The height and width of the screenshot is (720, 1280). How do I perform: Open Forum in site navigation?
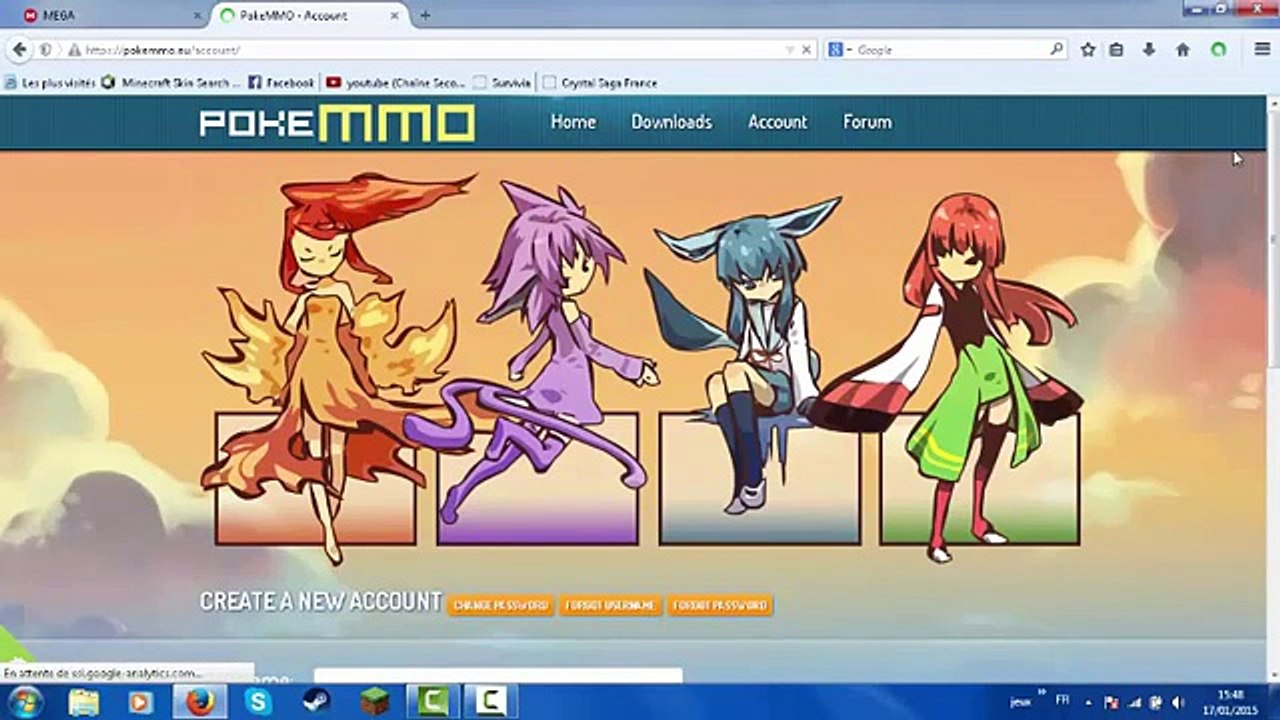[x=867, y=122]
